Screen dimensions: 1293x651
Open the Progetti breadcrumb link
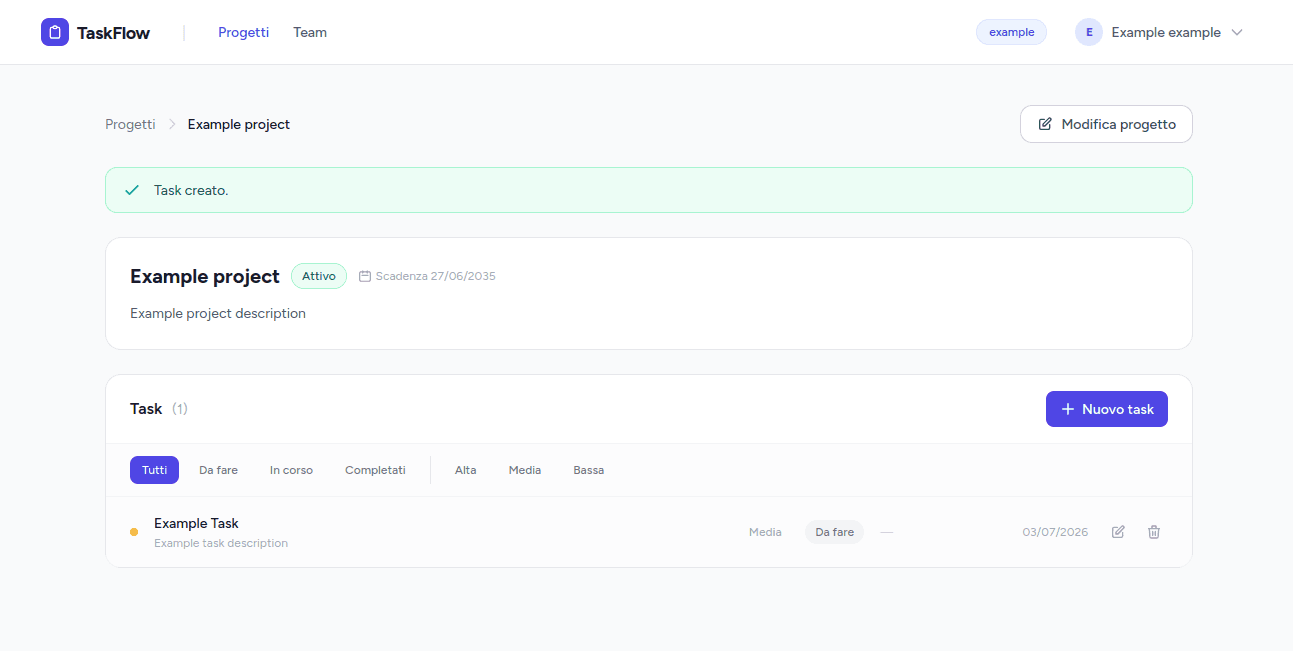(130, 125)
